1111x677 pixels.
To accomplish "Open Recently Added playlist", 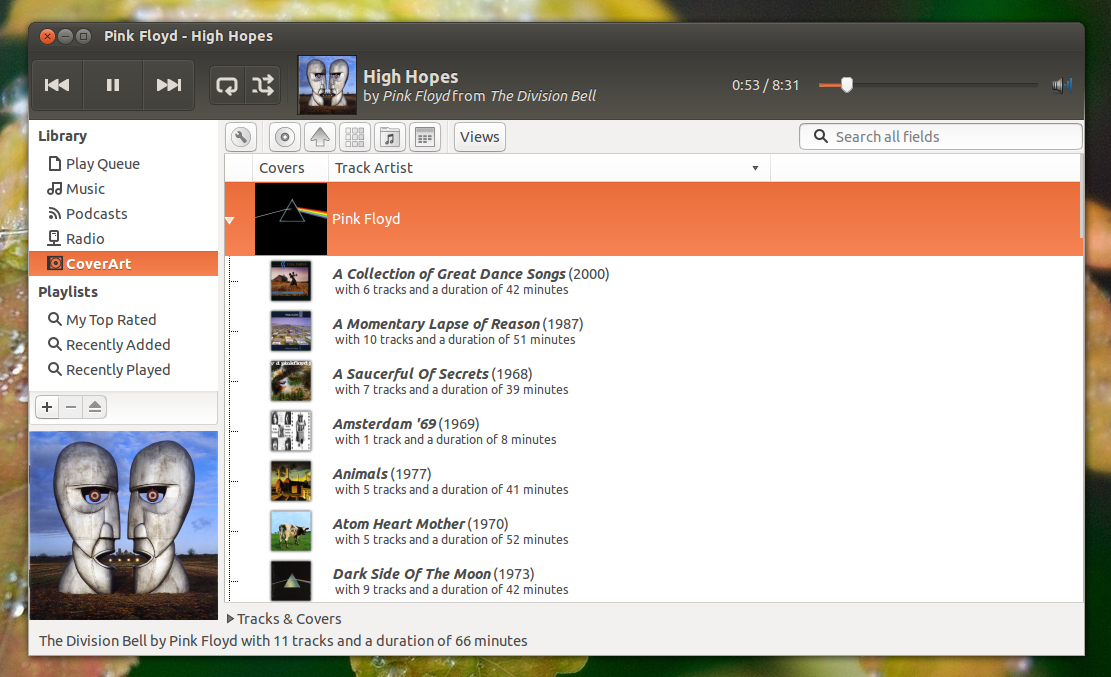I will (123, 345).
